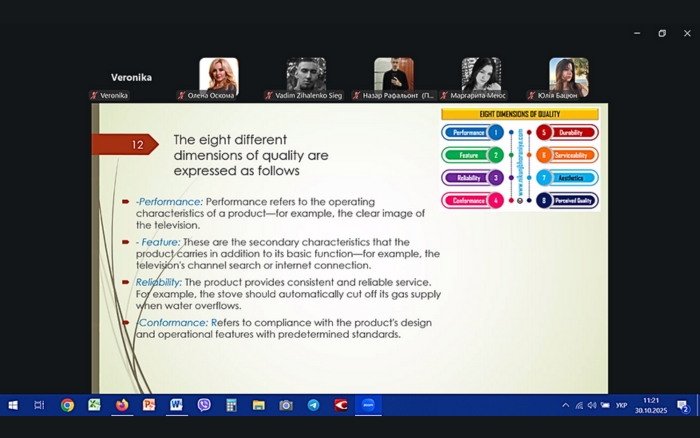Launch Excel from the taskbar
The height and width of the screenshot is (438, 700).
pos(94,405)
